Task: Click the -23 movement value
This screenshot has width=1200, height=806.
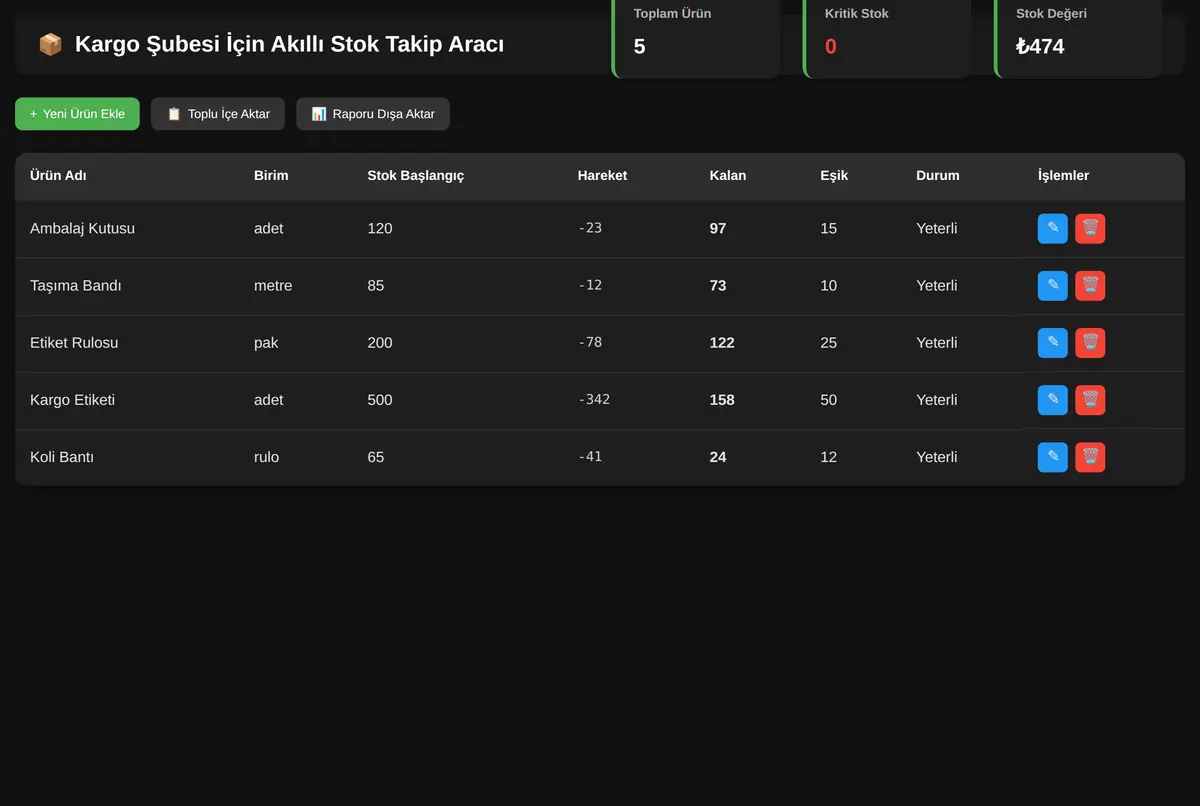Action: point(590,229)
